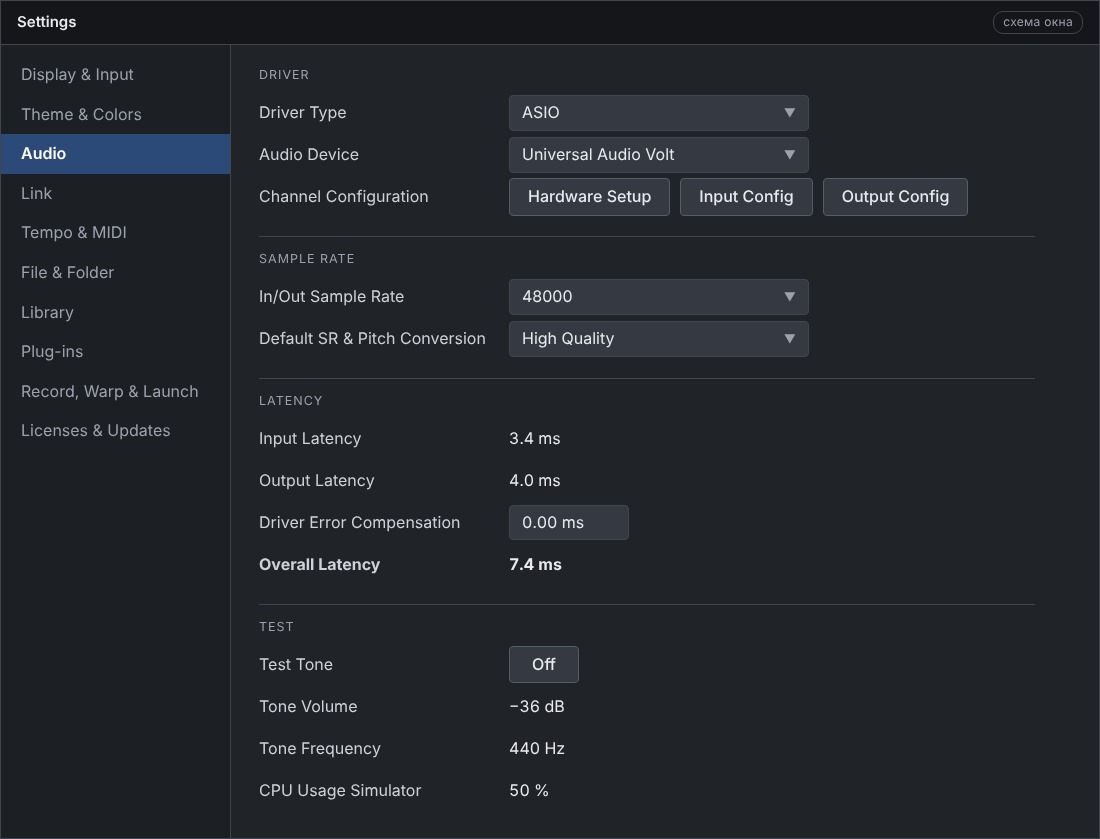Click the Default SR & Pitch Conversion label
Screen dimensions: 1100x839
[372, 339]
